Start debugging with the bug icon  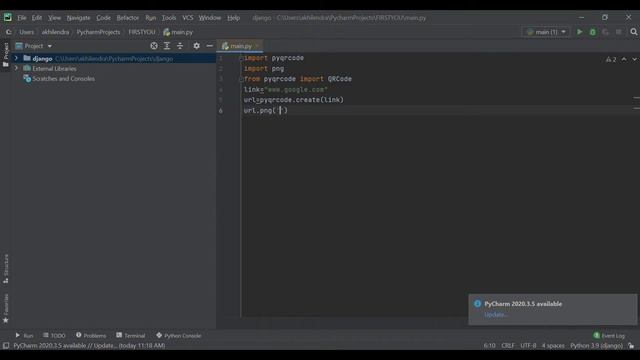[x=593, y=32]
